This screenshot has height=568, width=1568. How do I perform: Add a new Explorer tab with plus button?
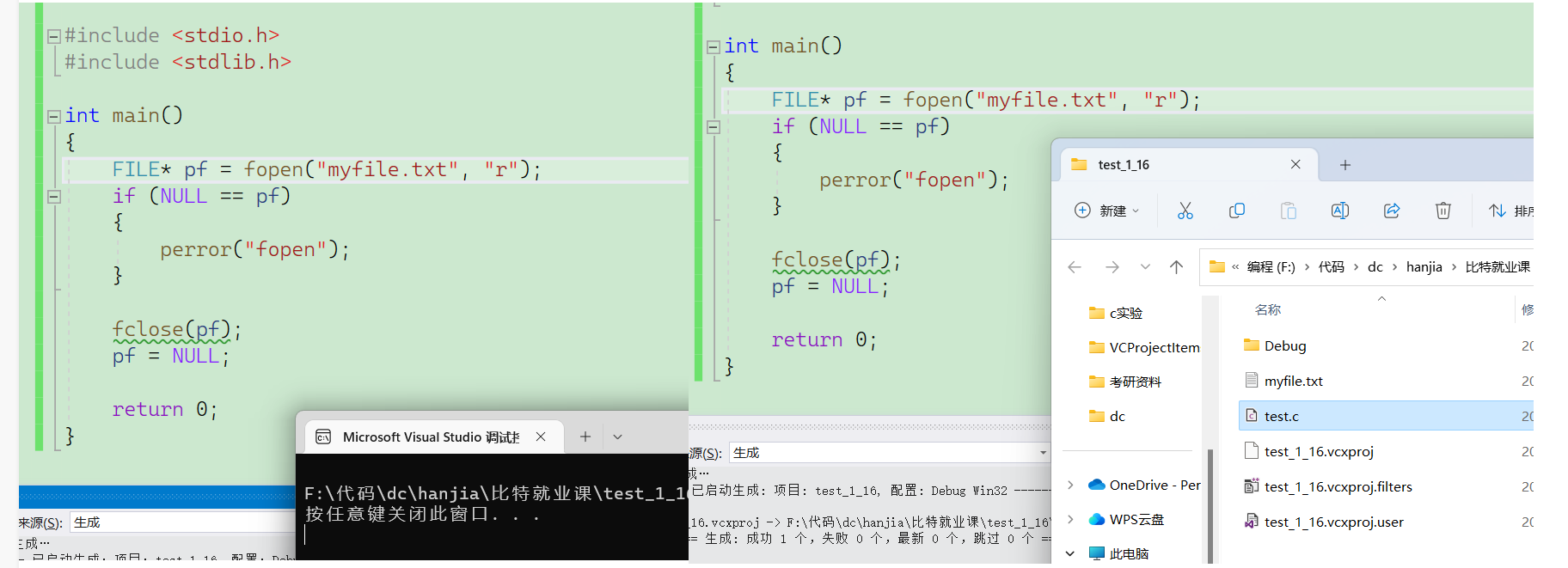[1345, 165]
